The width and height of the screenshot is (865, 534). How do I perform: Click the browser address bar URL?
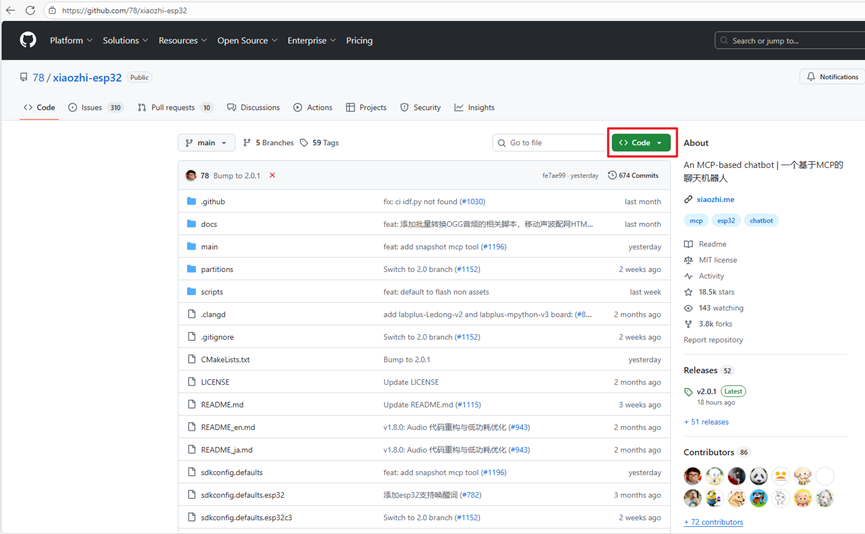[125, 10]
